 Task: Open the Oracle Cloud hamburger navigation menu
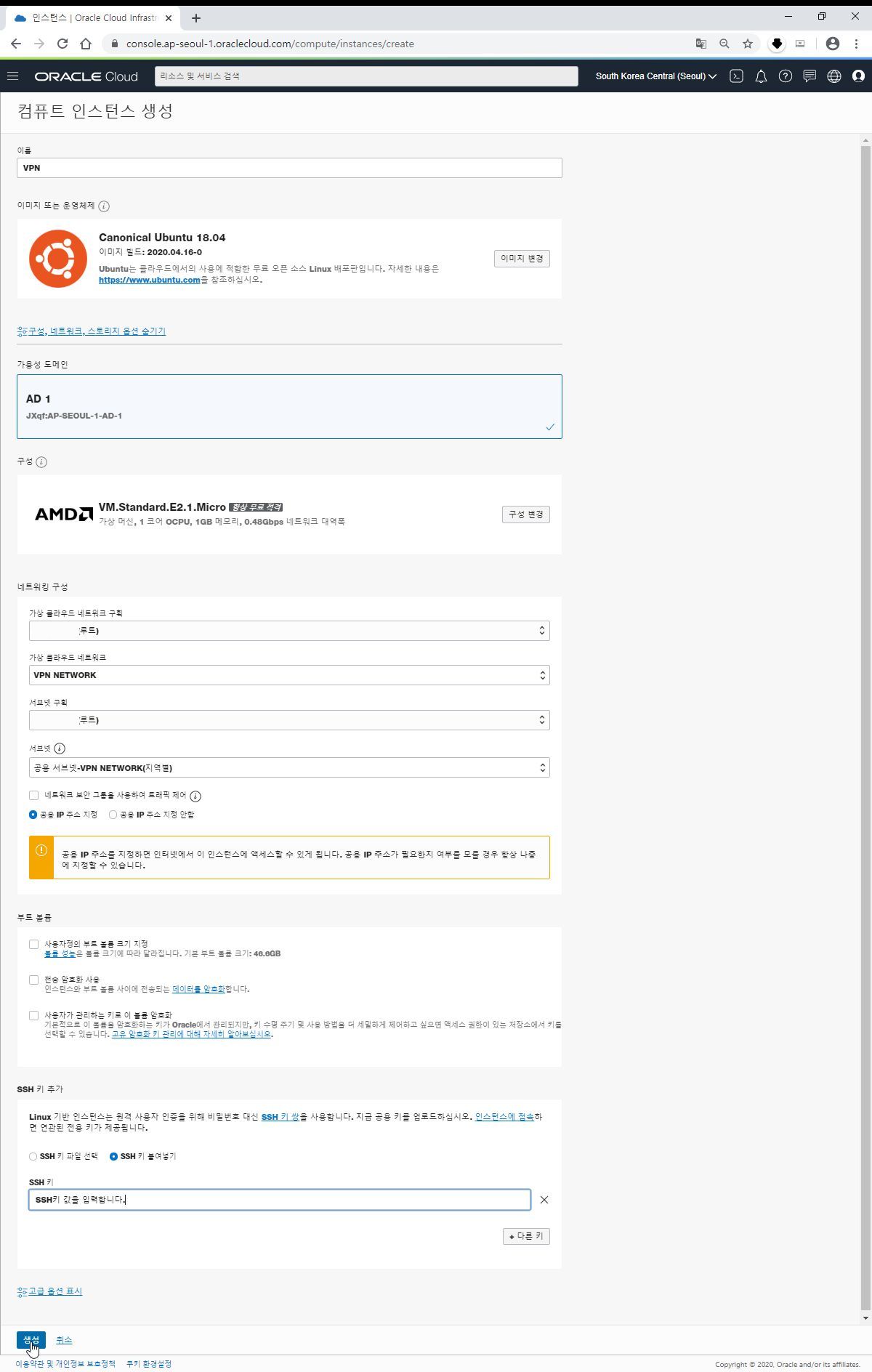point(12,76)
